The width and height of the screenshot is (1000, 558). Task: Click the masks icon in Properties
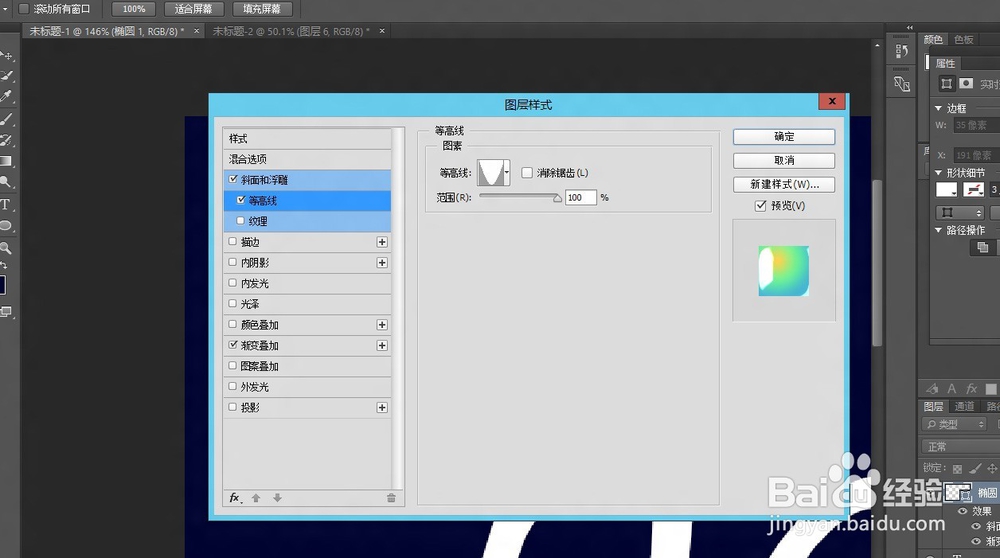[x=966, y=84]
